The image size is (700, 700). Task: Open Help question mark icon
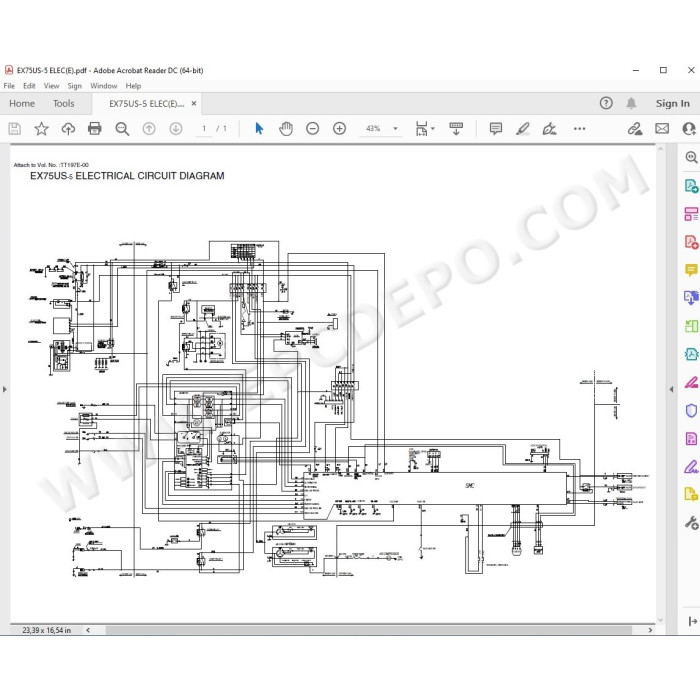point(606,103)
